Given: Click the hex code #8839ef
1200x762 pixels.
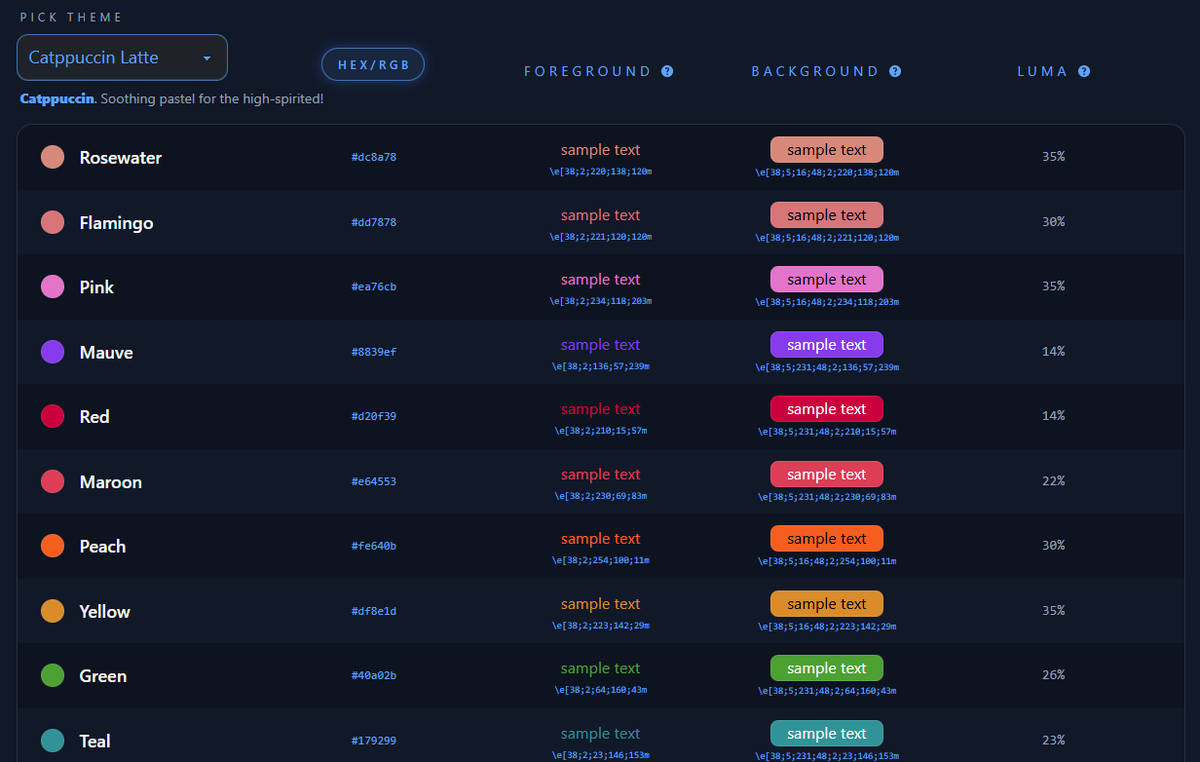Looking at the screenshot, I should (374, 352).
